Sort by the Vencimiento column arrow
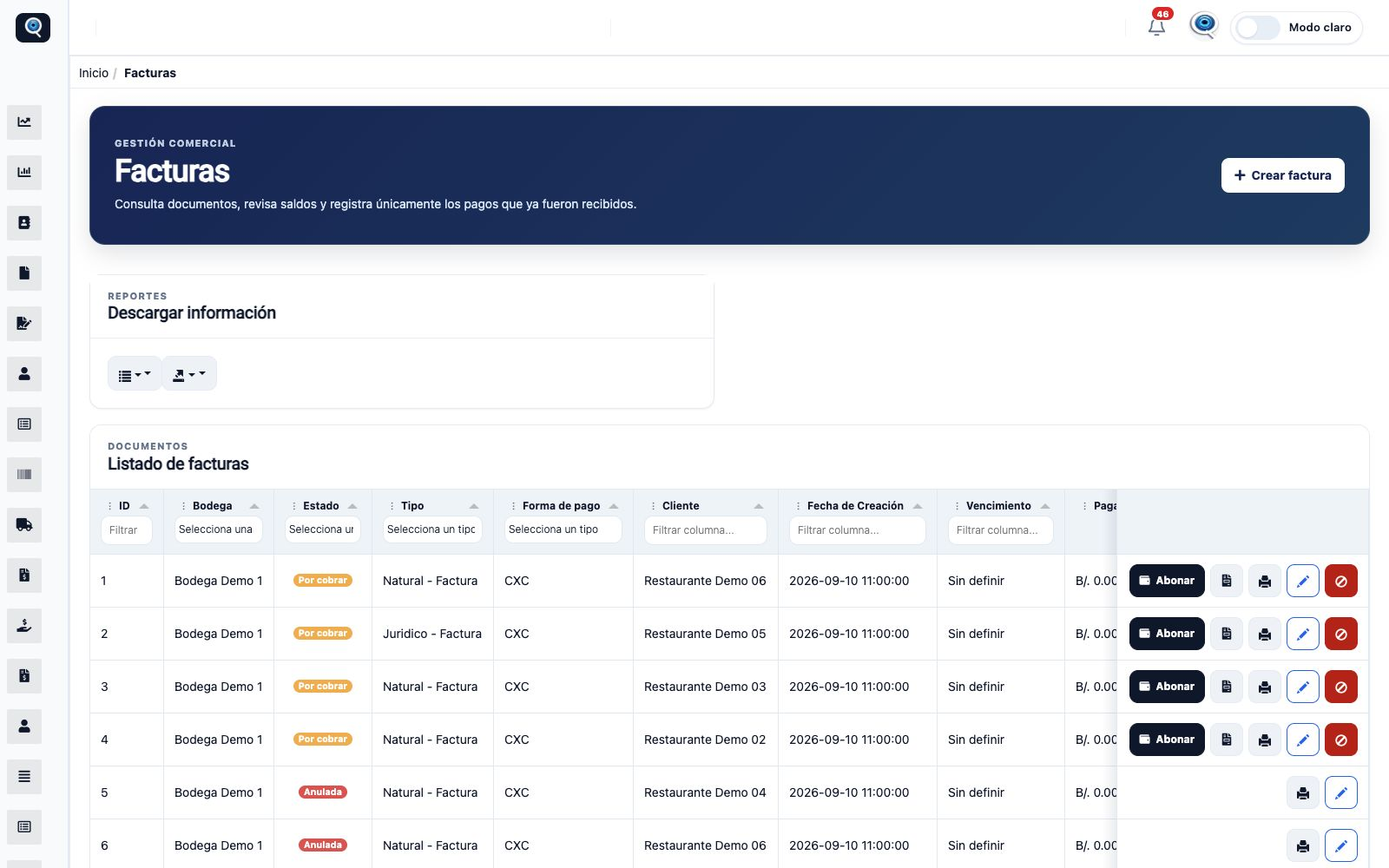The image size is (1389, 868). pos(1045,506)
